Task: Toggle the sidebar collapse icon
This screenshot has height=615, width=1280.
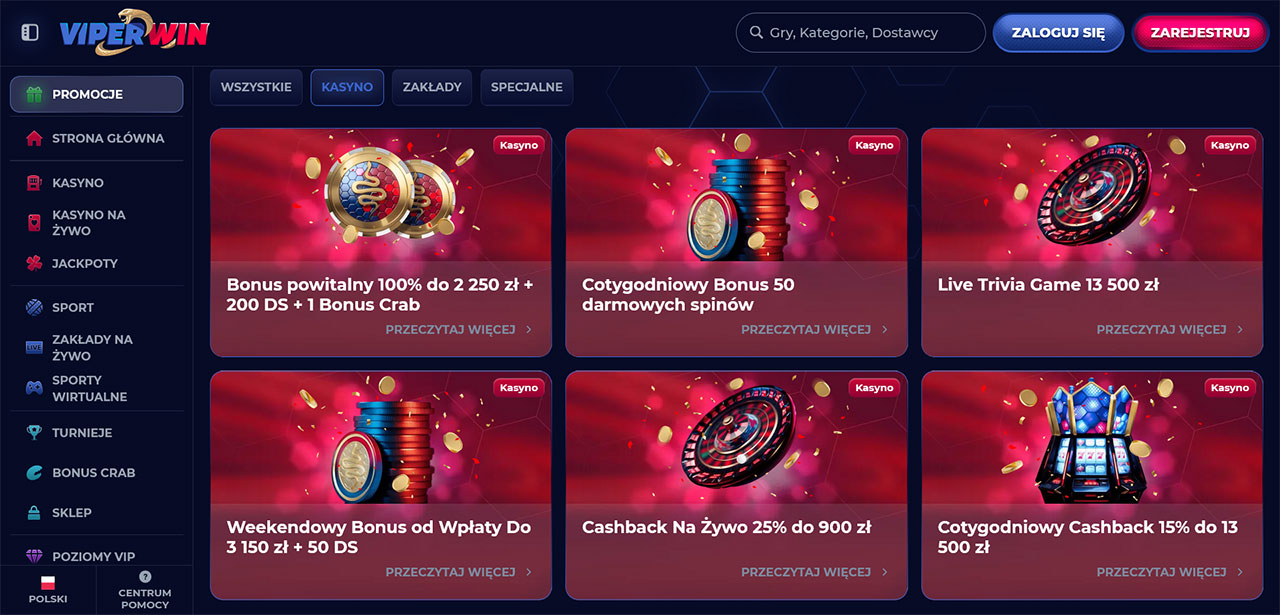Action: coord(30,33)
